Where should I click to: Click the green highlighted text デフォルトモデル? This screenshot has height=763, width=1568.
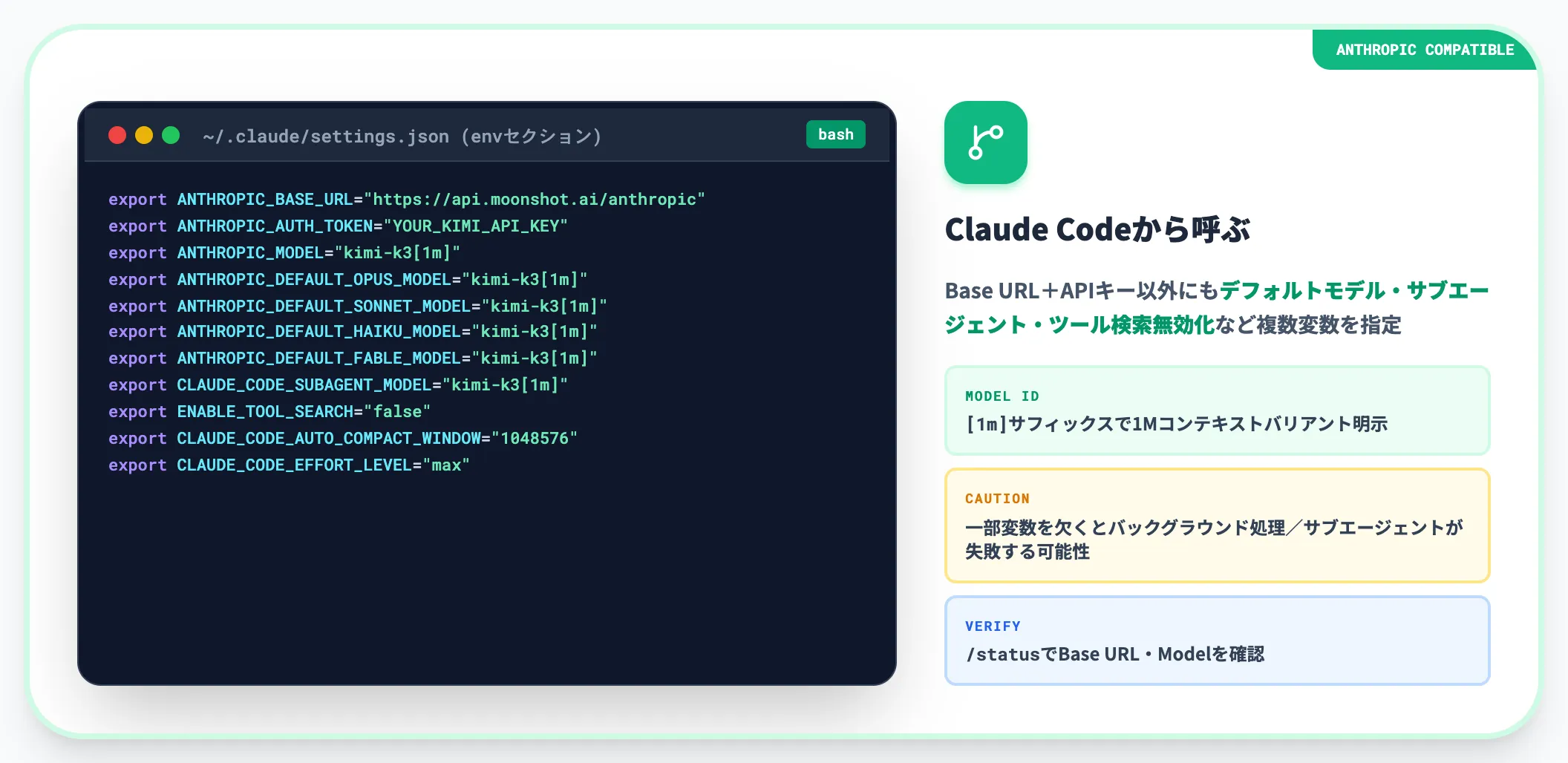tap(1302, 290)
